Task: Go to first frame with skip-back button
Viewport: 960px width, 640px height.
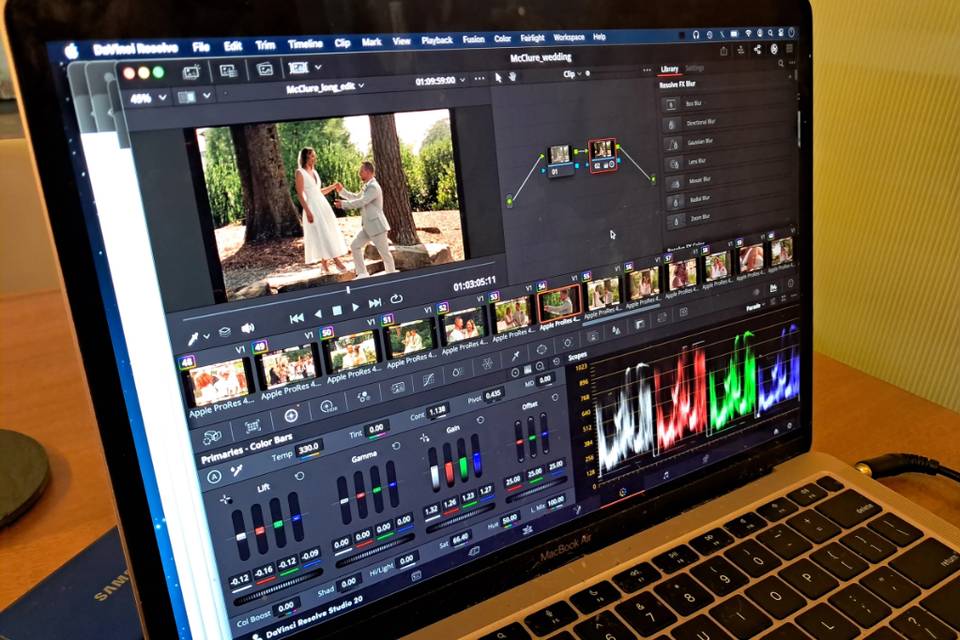Action: 296,318
